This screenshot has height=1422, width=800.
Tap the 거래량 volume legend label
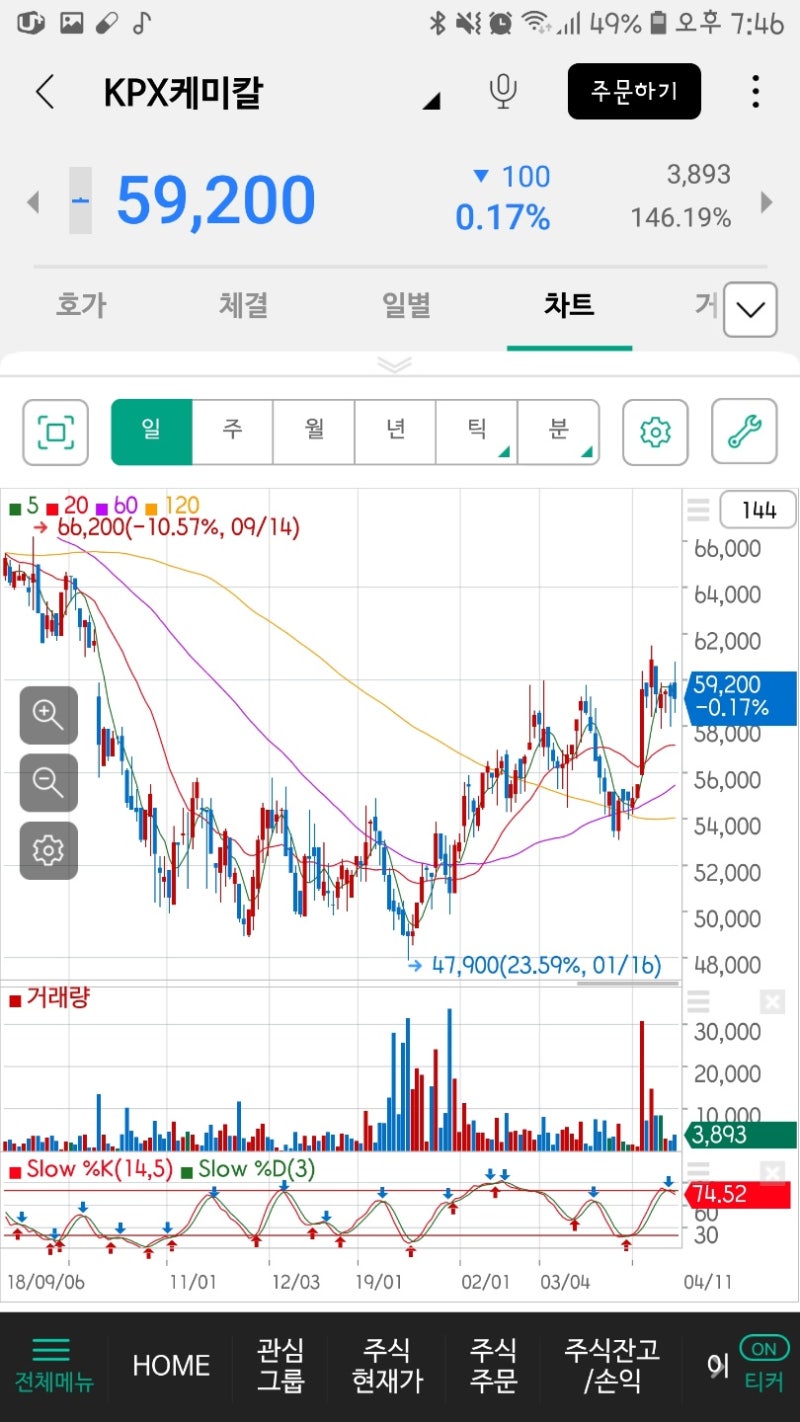coord(50,997)
